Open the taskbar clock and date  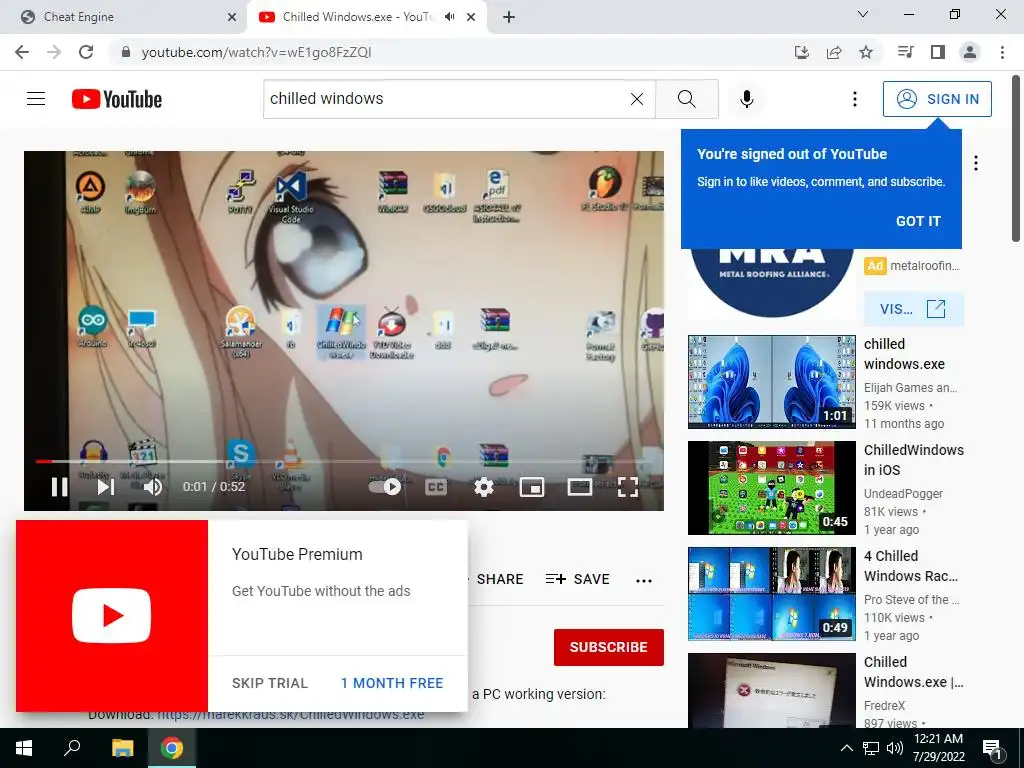pos(938,748)
